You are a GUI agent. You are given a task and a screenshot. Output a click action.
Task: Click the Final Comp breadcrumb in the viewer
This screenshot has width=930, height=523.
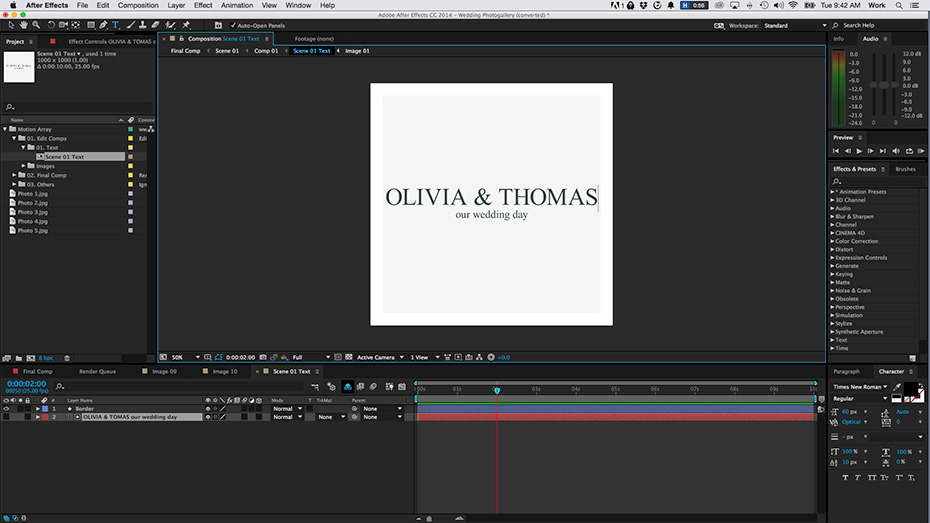pos(185,50)
